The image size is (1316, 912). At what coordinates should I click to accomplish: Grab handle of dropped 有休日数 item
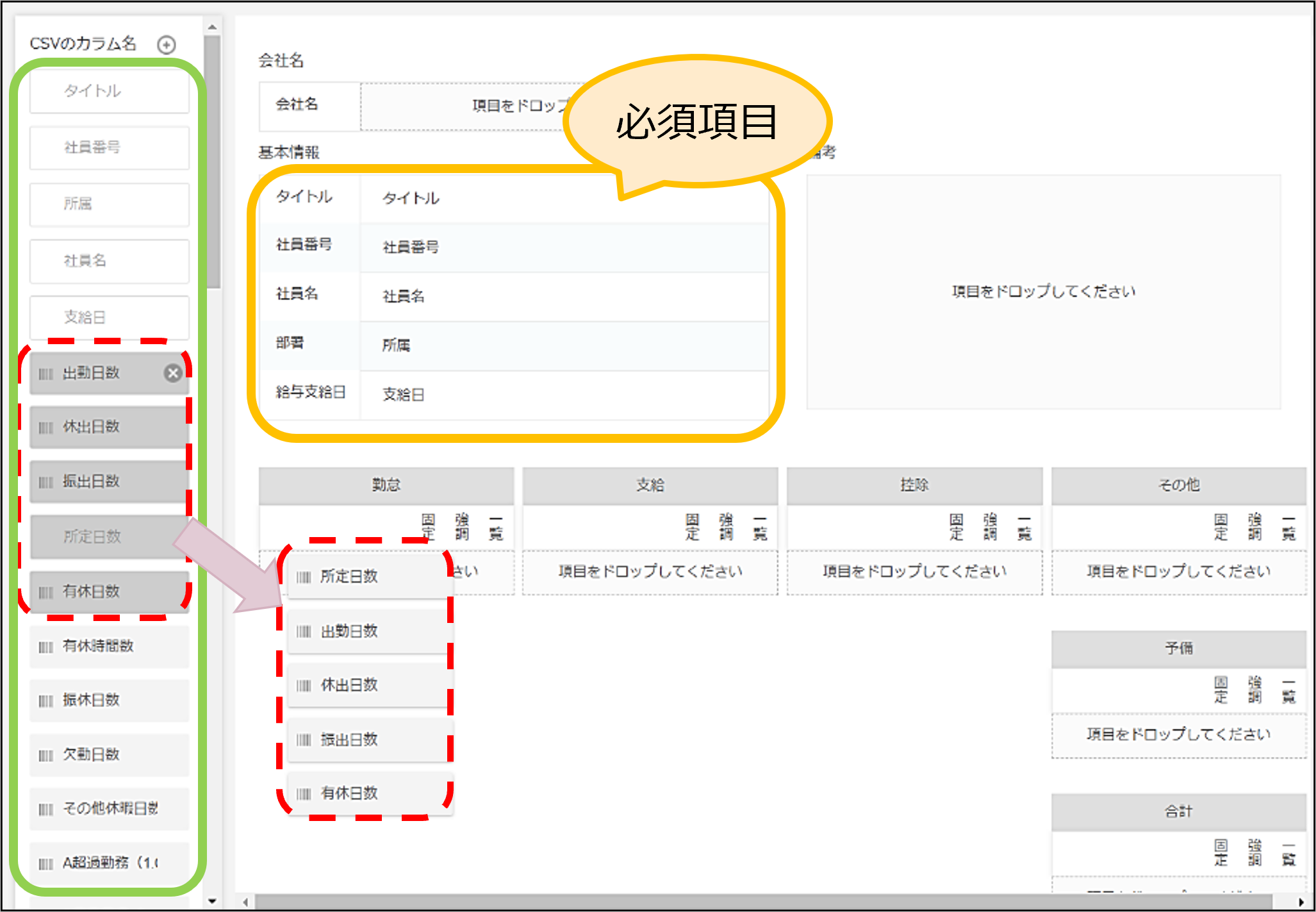point(304,794)
